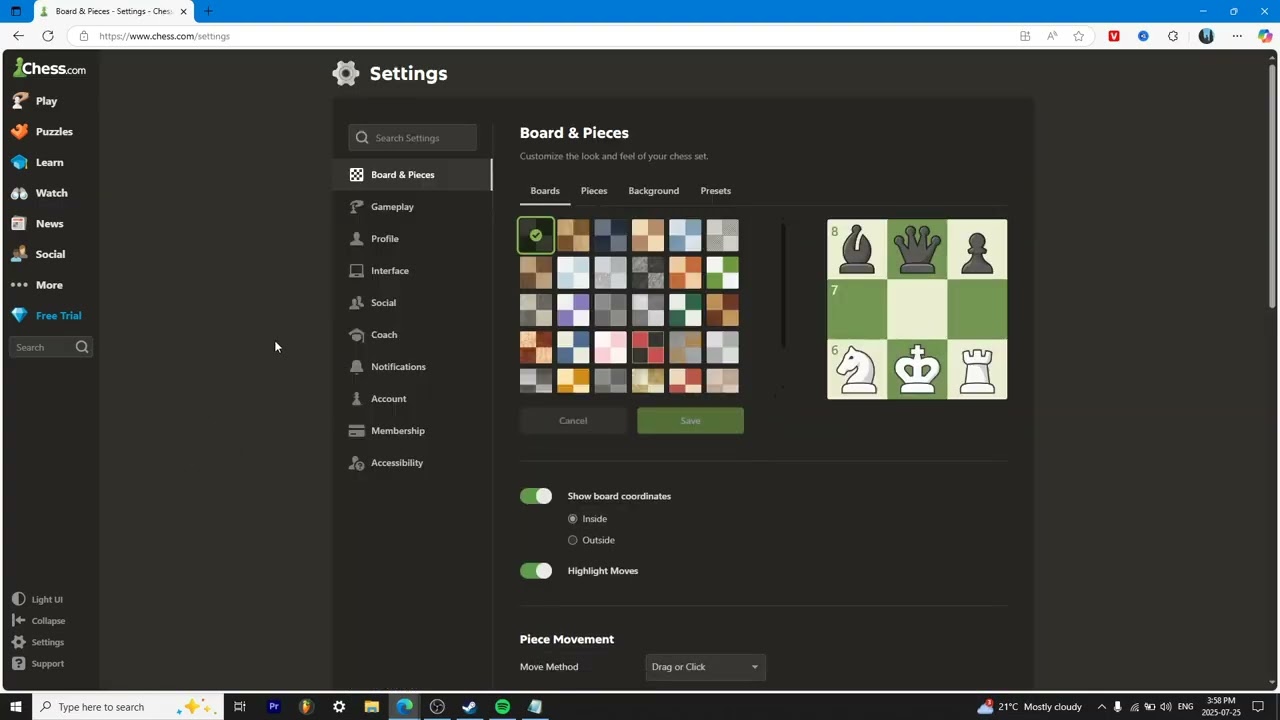
Task: Expand the More menu in the sidebar
Action: tap(38, 285)
